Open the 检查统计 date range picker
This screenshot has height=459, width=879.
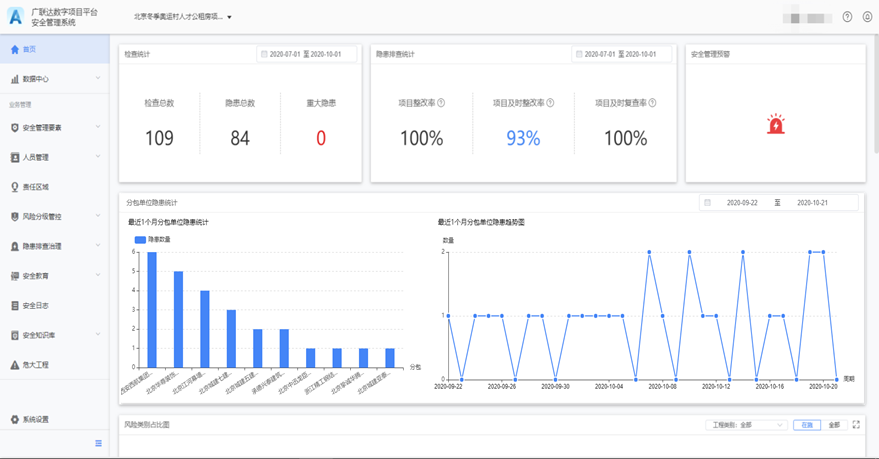tap(307, 54)
